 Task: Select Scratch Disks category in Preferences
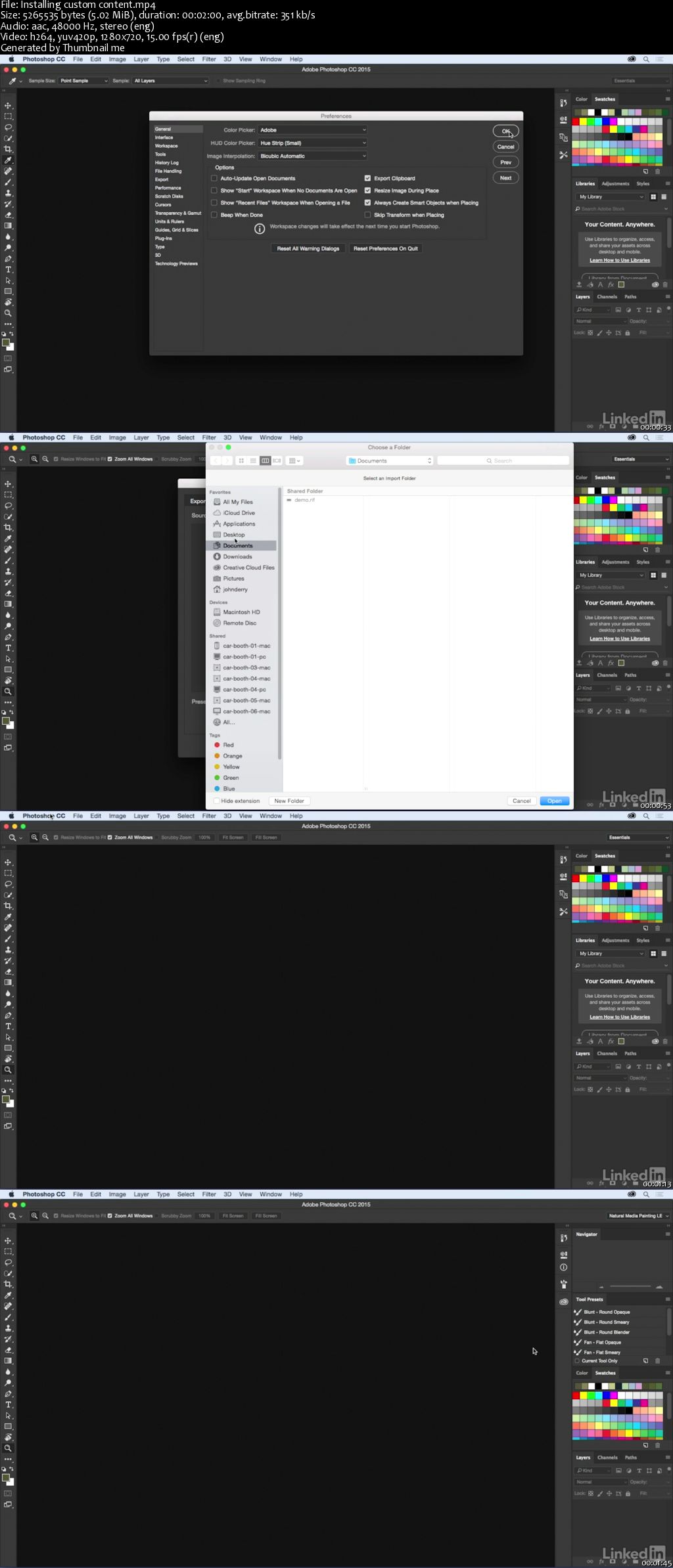(x=170, y=196)
